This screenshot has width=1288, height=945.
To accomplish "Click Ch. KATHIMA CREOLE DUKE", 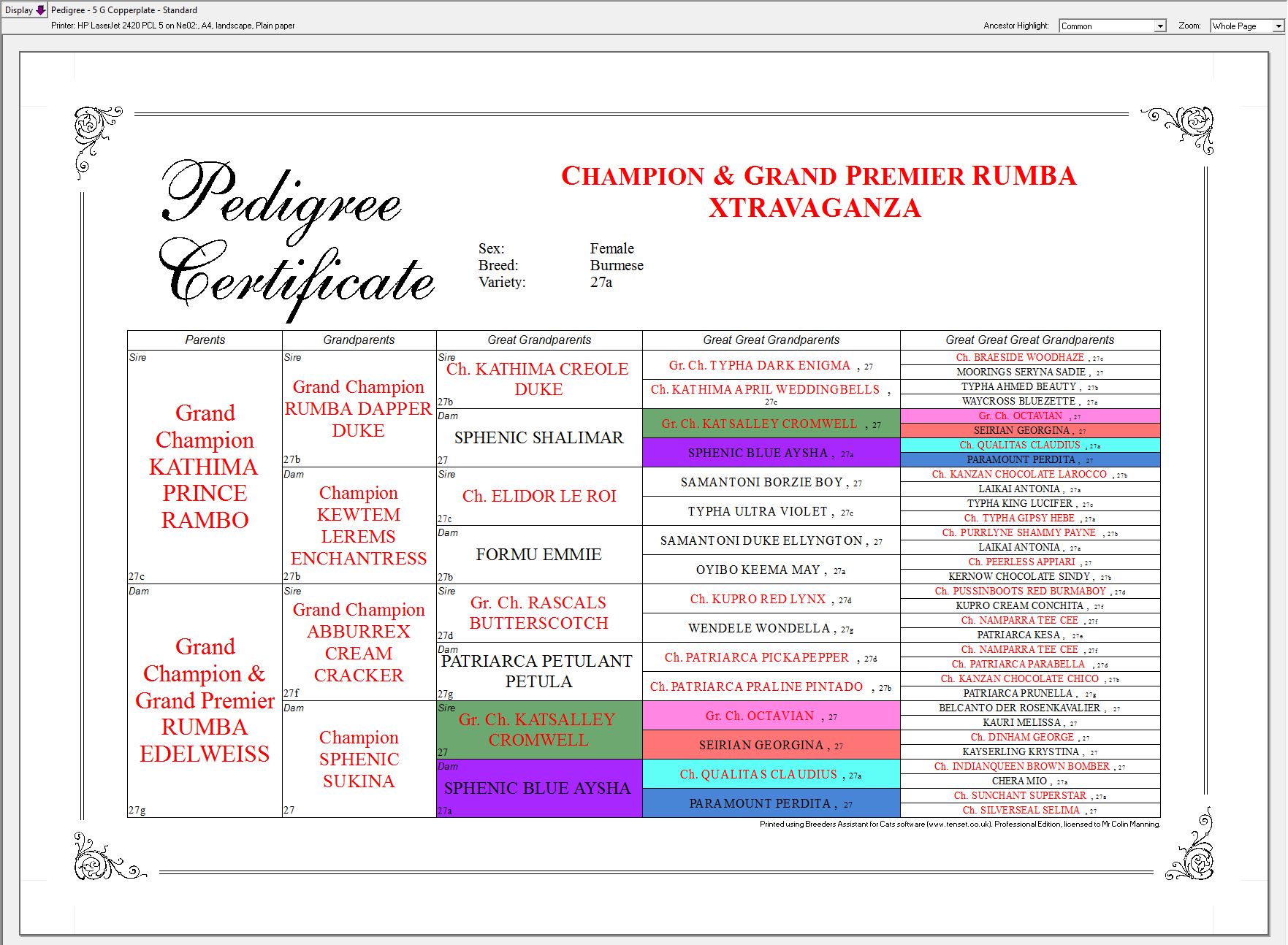I will coord(539,379).
